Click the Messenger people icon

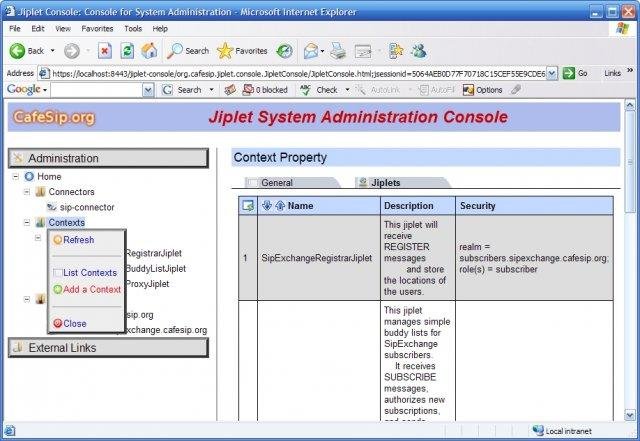click(x=419, y=51)
